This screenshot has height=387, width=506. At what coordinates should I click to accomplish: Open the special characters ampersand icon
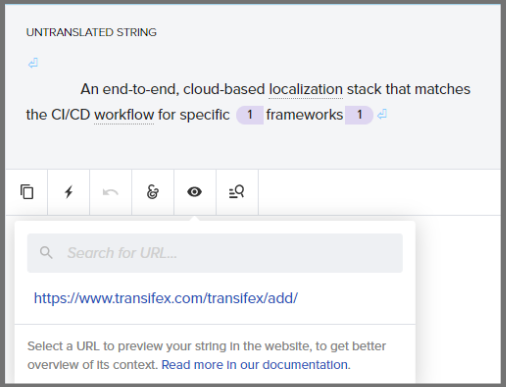coord(153,192)
